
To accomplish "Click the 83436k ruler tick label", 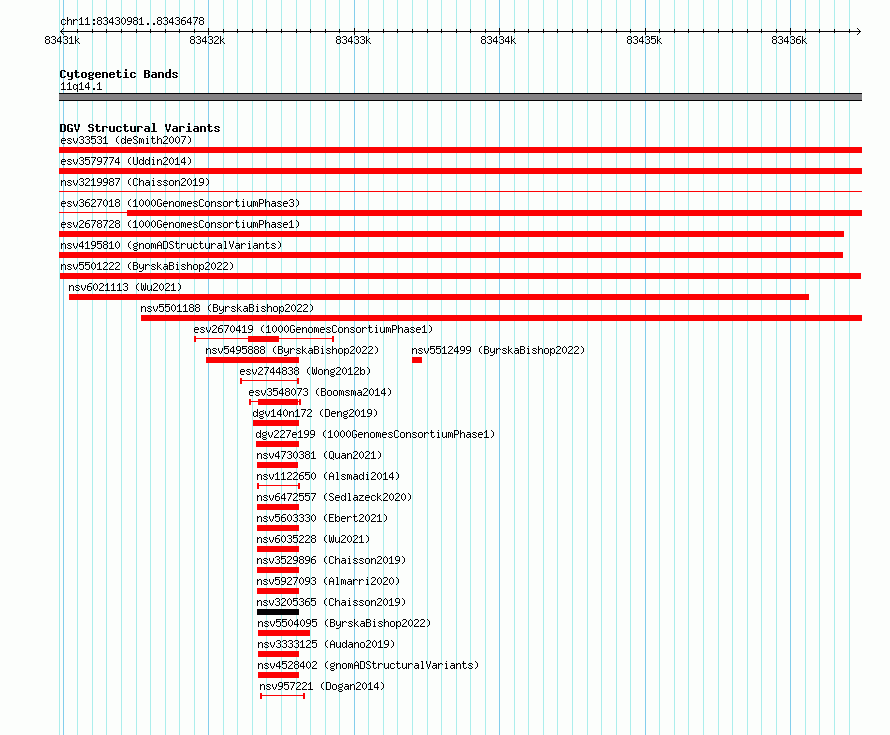I will [x=789, y=40].
